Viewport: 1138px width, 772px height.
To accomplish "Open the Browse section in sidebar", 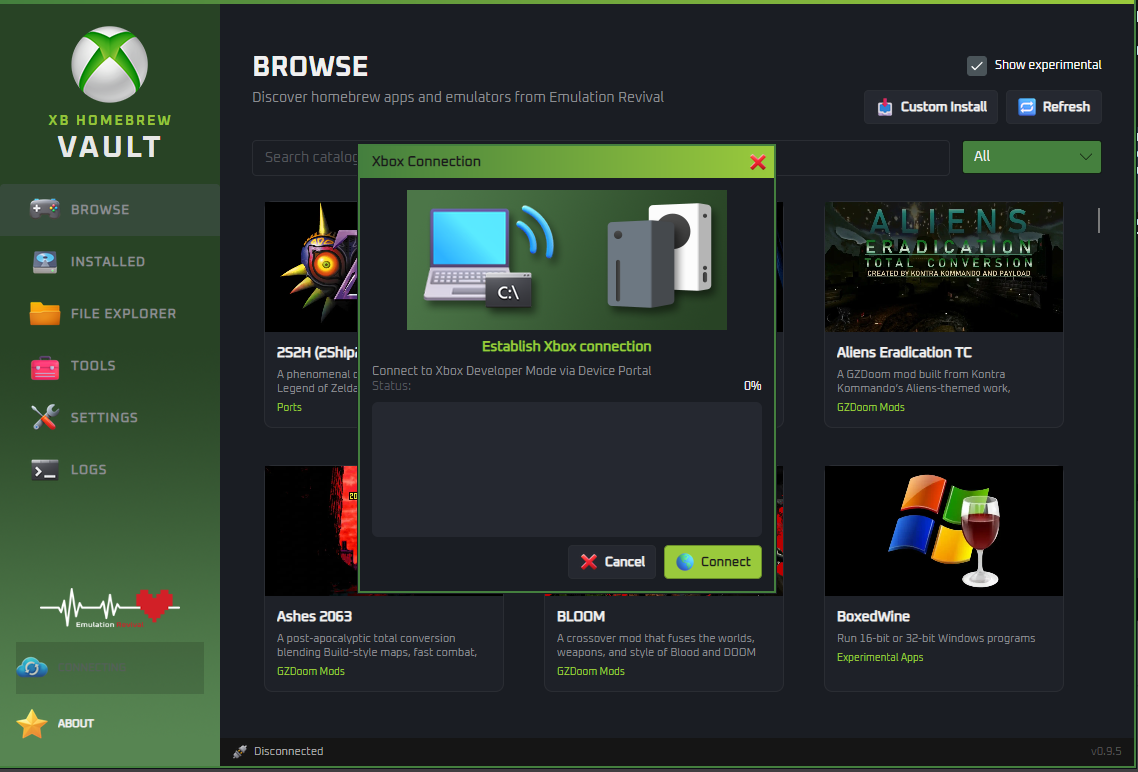I will 110,210.
